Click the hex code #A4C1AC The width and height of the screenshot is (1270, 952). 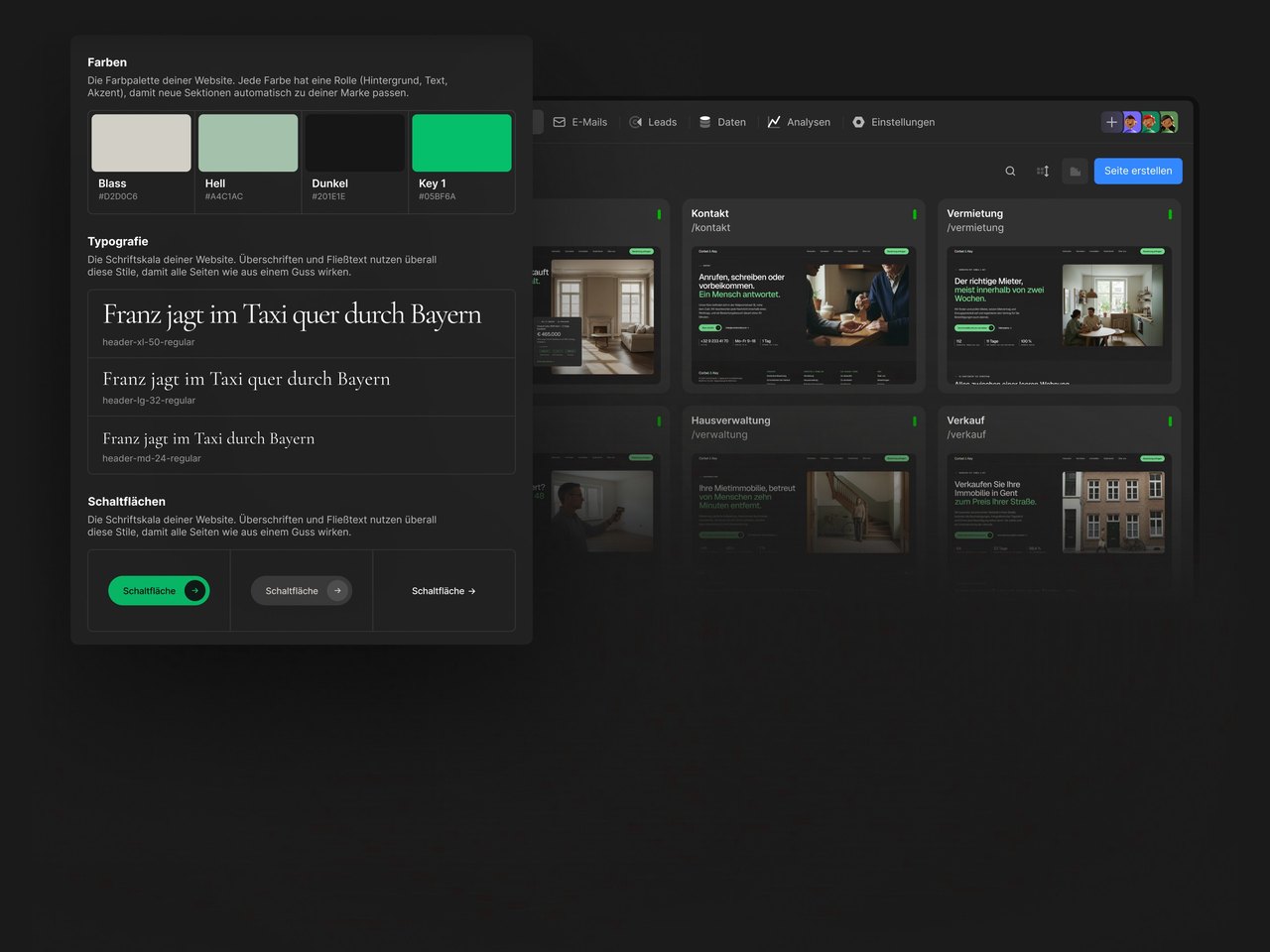pyautogui.click(x=224, y=196)
